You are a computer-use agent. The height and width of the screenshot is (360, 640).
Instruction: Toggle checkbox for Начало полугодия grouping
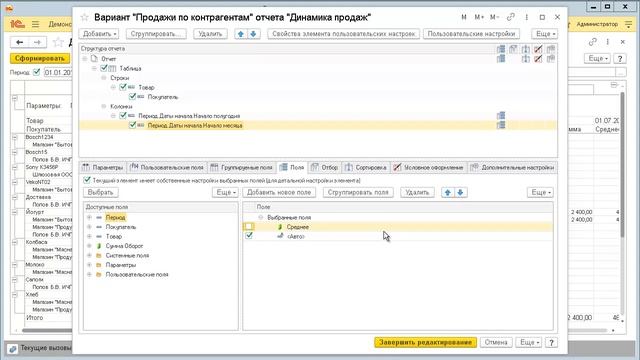click(x=123, y=116)
